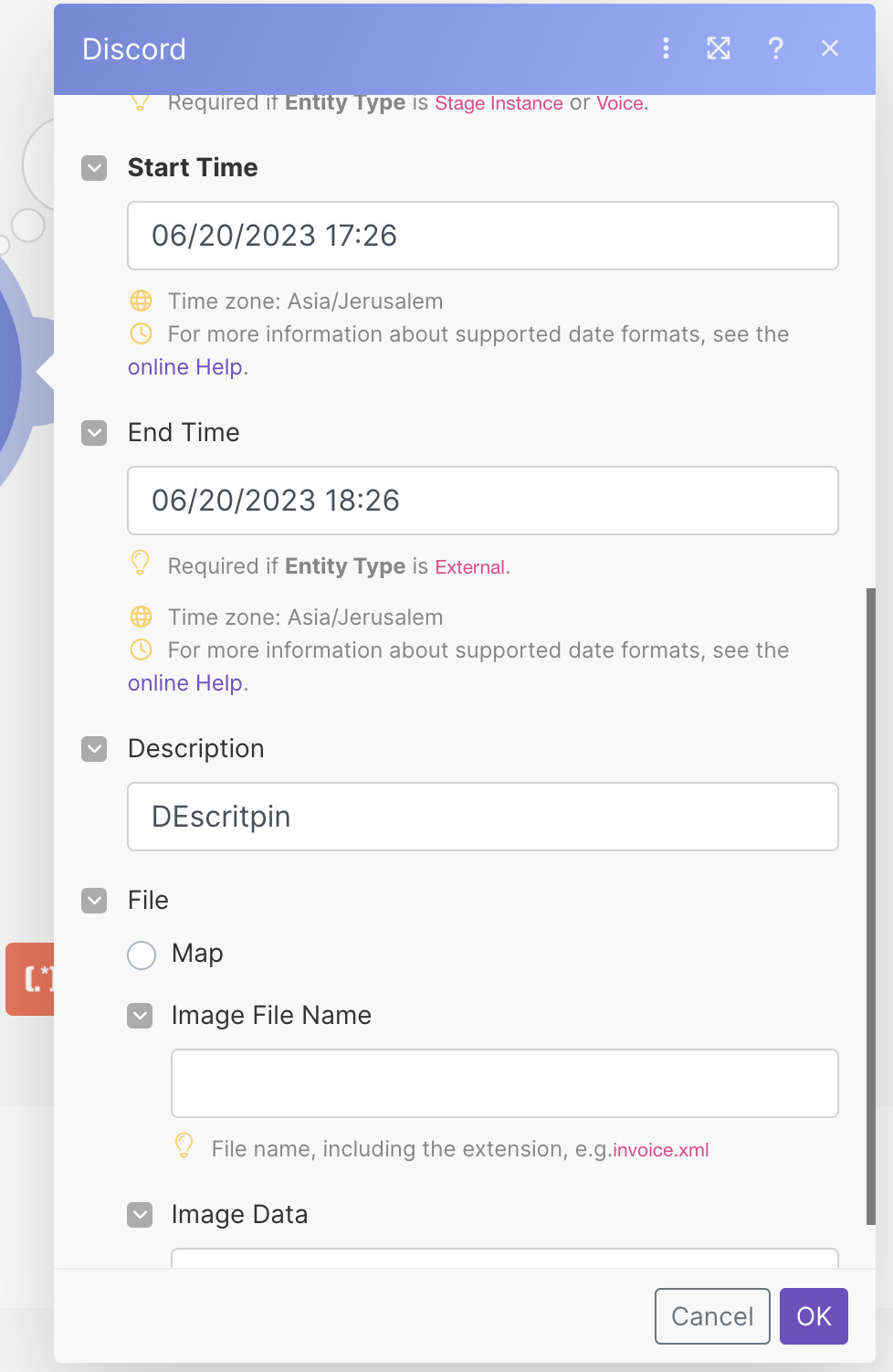This screenshot has height=1372, width=893.
Task: Confirm settings with the OK button
Action: pyautogui.click(x=814, y=1316)
